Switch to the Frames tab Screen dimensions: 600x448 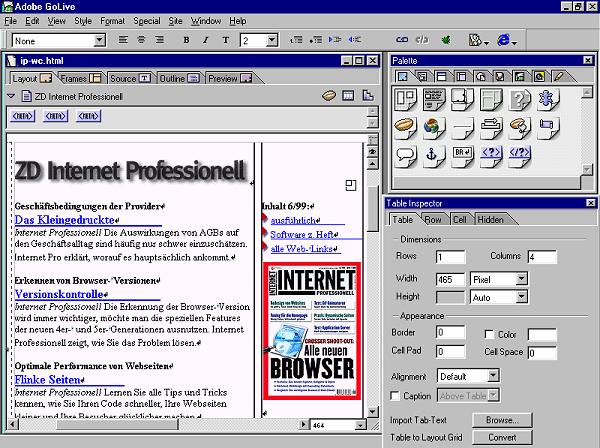(80, 78)
